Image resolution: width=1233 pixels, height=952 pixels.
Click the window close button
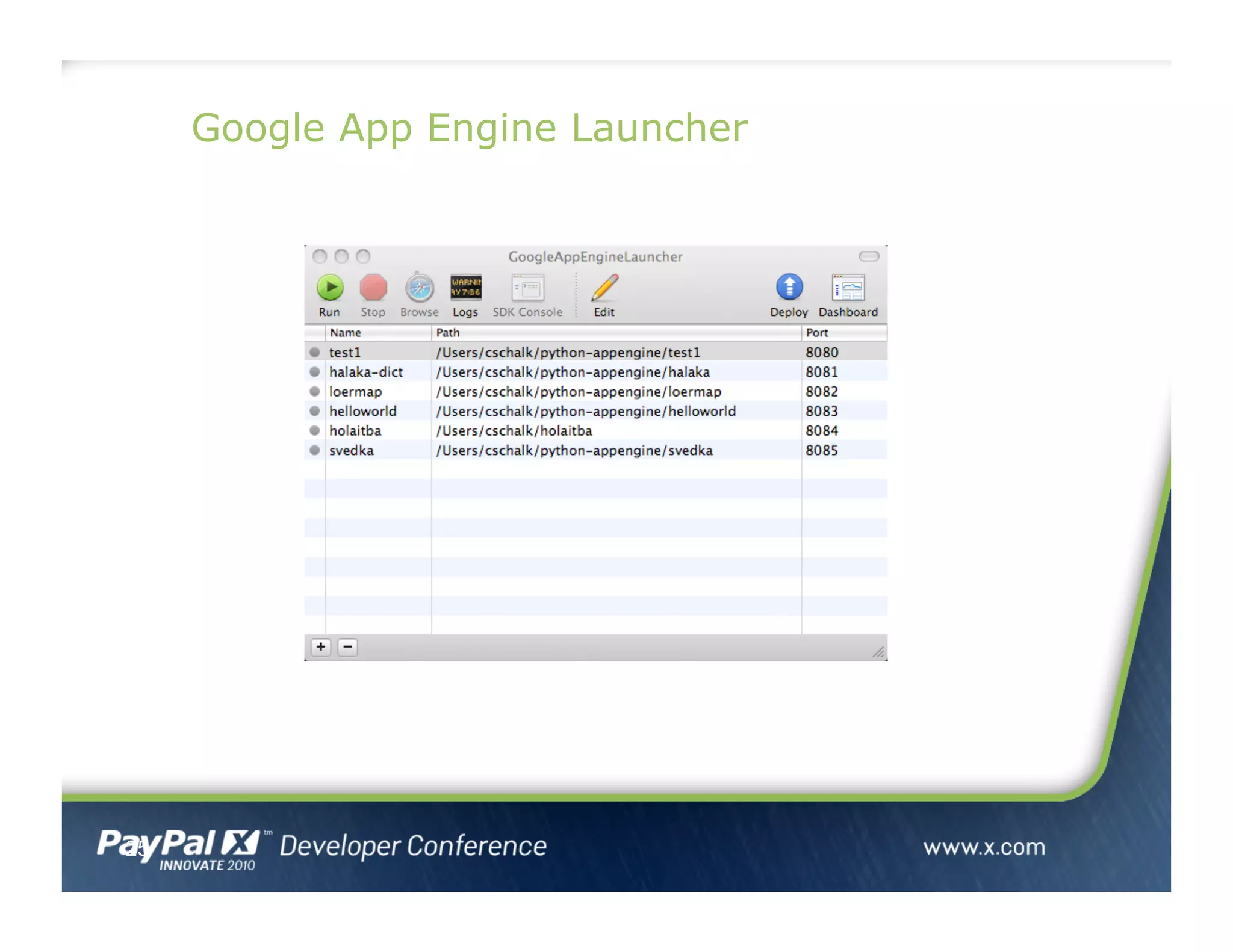click(x=320, y=256)
